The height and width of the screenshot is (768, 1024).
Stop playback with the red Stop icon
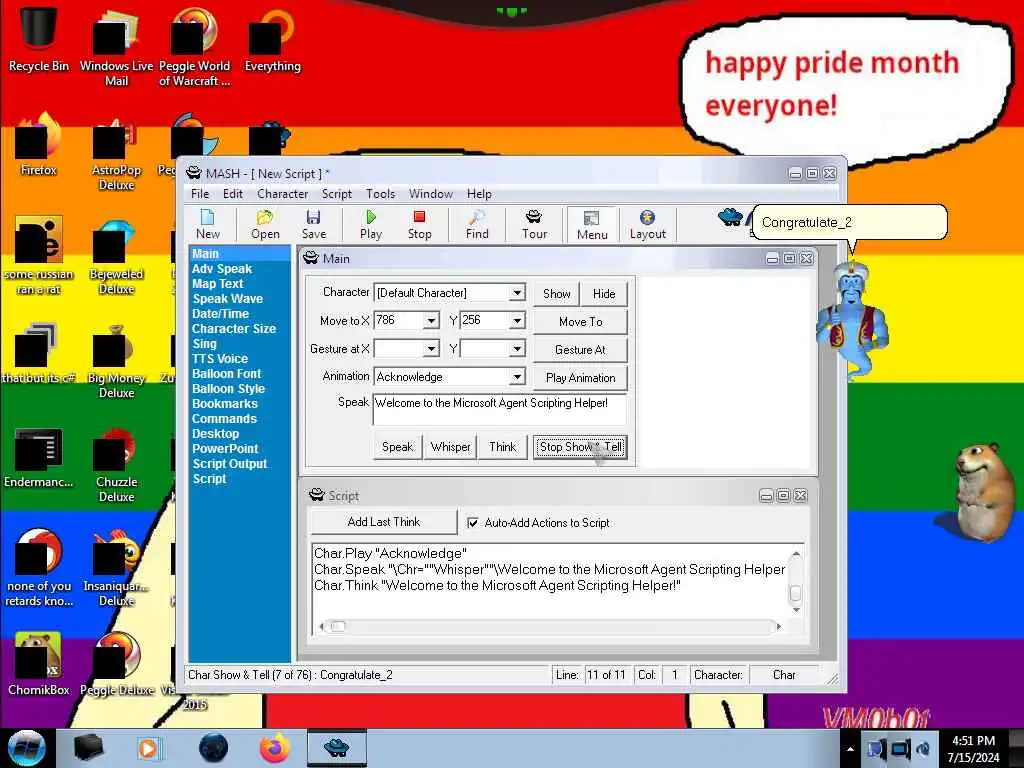(419, 225)
